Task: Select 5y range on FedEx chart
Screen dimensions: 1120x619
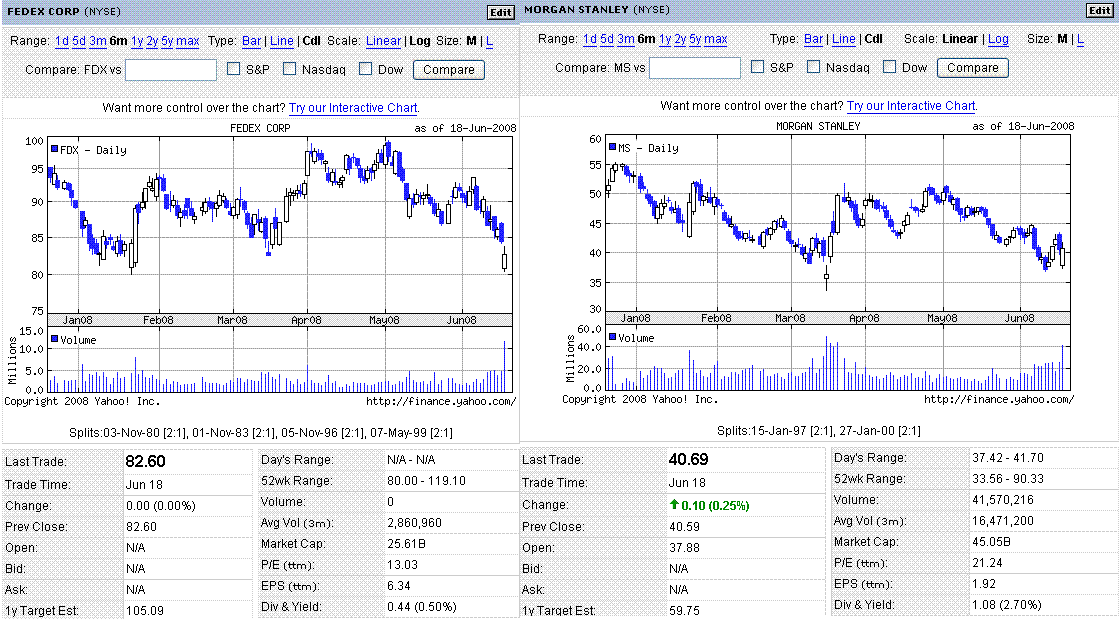Action: click(x=166, y=41)
